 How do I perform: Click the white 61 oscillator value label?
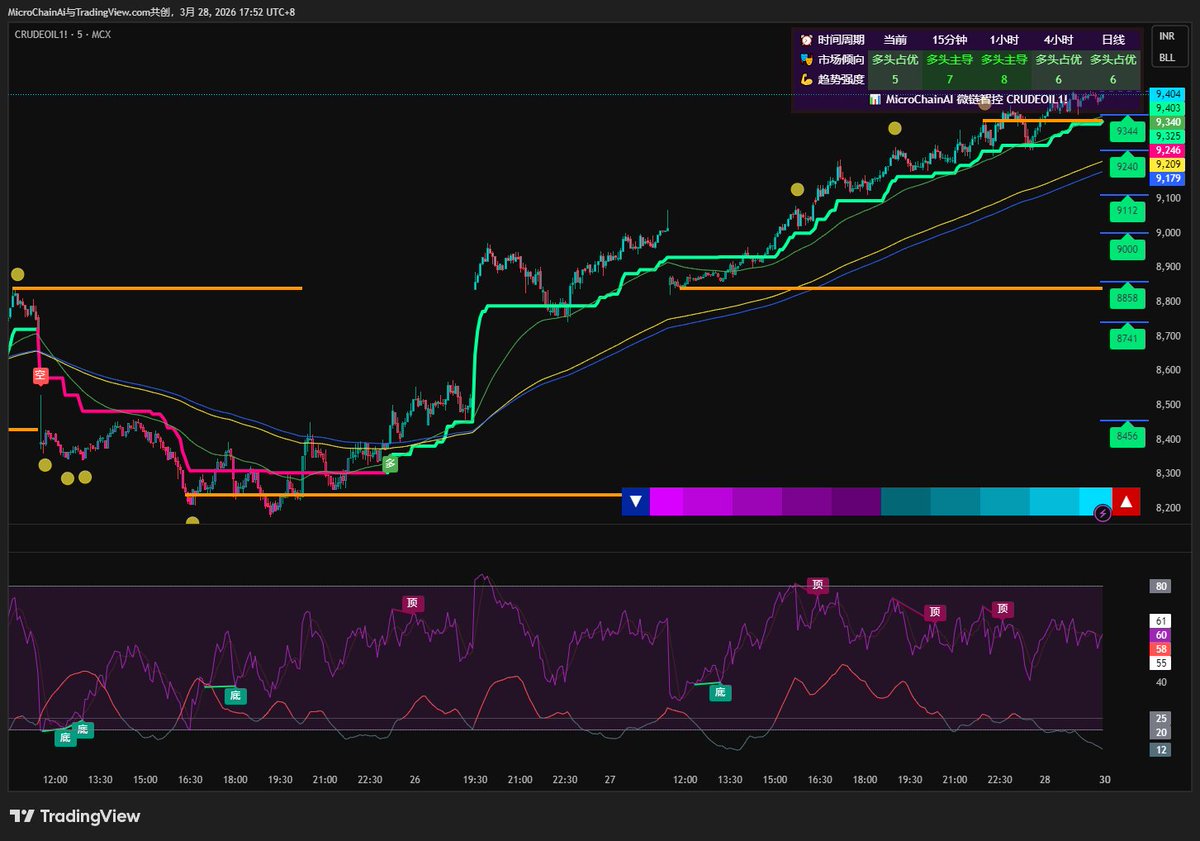click(x=1160, y=621)
